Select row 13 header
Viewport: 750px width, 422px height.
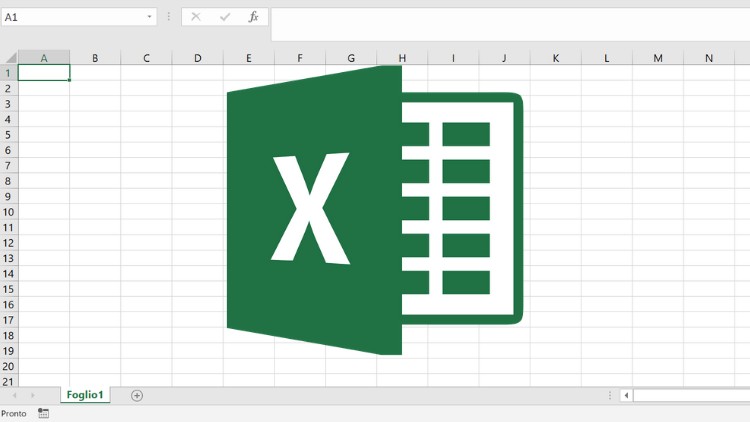pyautogui.click(x=9, y=258)
